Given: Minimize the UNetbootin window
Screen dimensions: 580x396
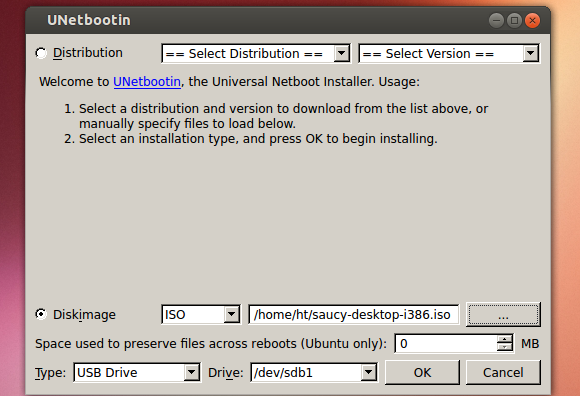Looking at the screenshot, I should point(496,20).
